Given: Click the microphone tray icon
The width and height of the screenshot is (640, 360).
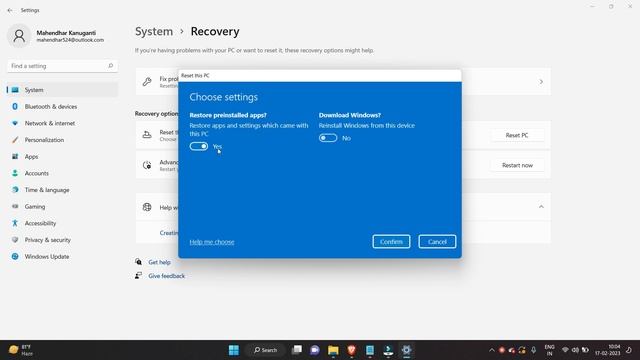Looking at the screenshot, I should click(x=533, y=350).
